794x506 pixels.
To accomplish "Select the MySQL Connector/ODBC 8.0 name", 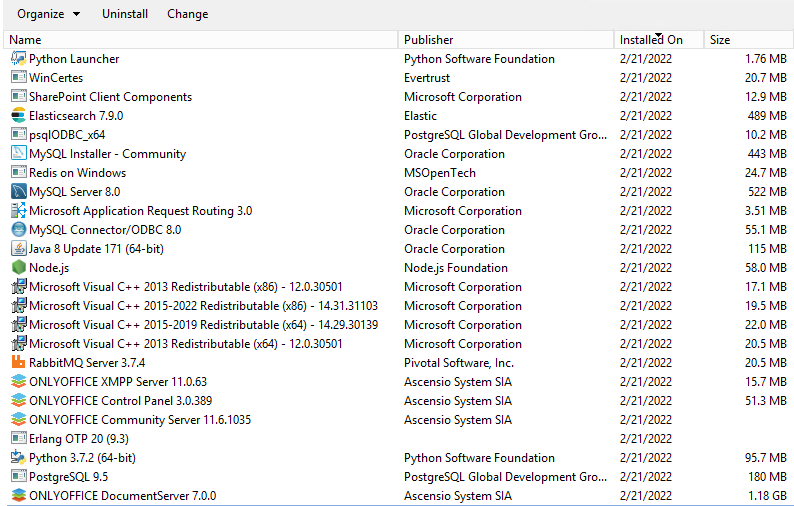I will [x=105, y=229].
